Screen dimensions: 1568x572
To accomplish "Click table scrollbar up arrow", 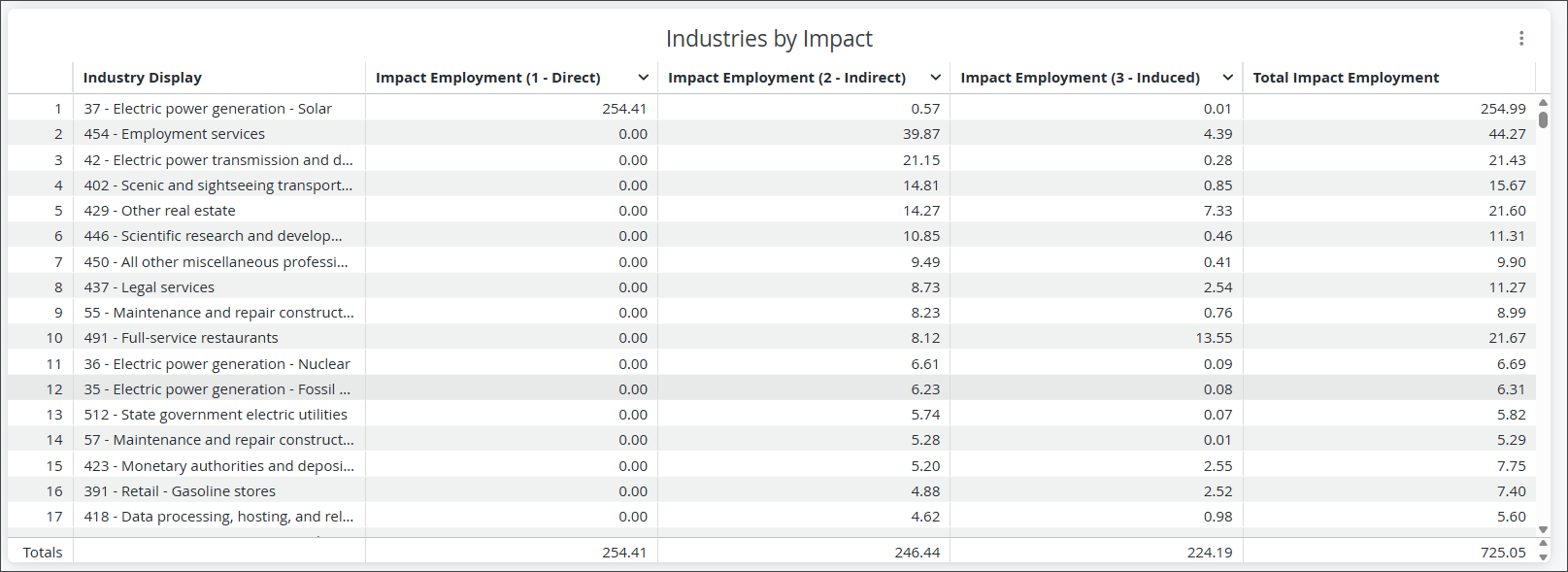I will pyautogui.click(x=1543, y=102).
